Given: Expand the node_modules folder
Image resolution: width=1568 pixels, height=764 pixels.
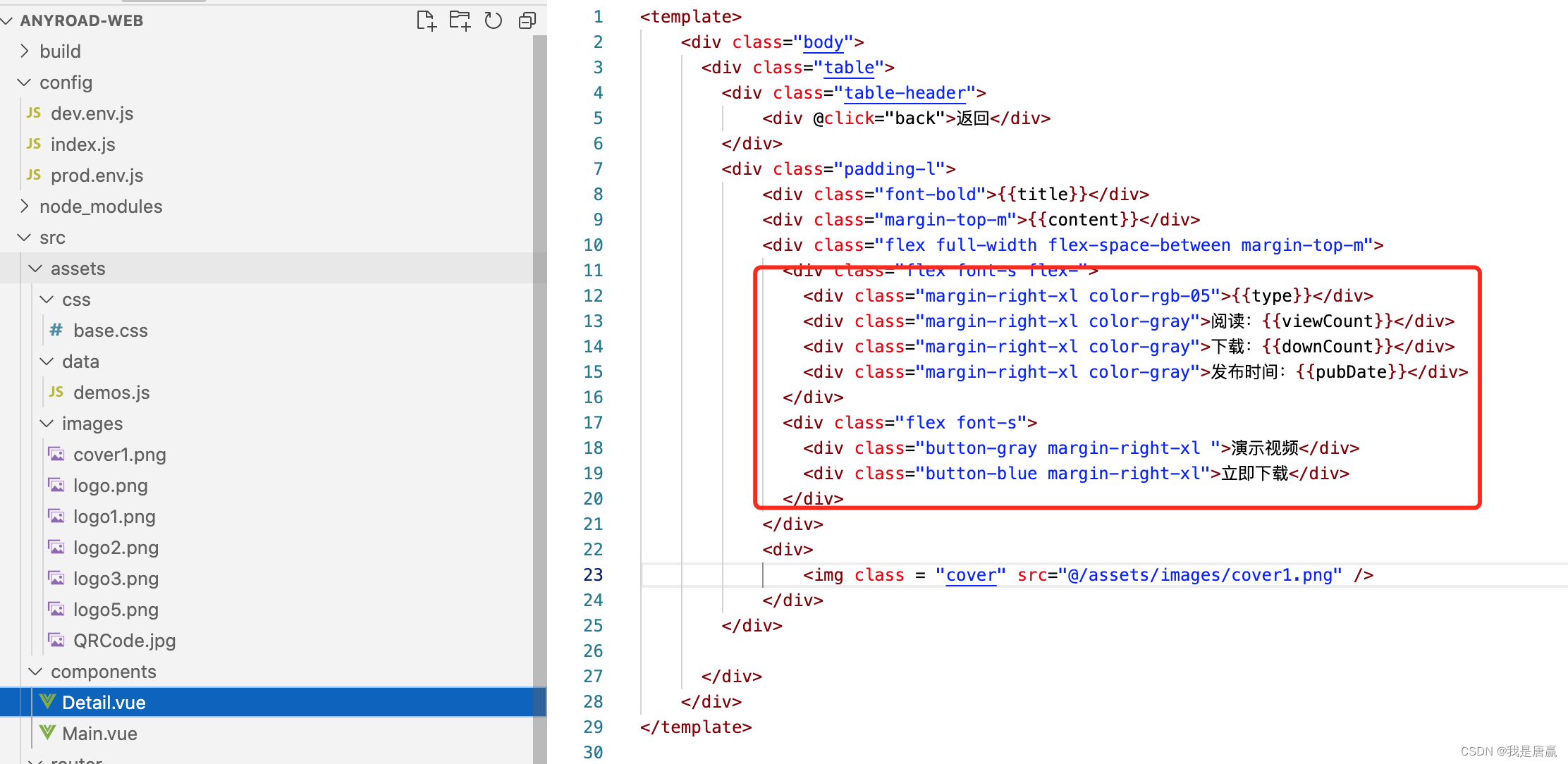Looking at the screenshot, I should 23,206.
